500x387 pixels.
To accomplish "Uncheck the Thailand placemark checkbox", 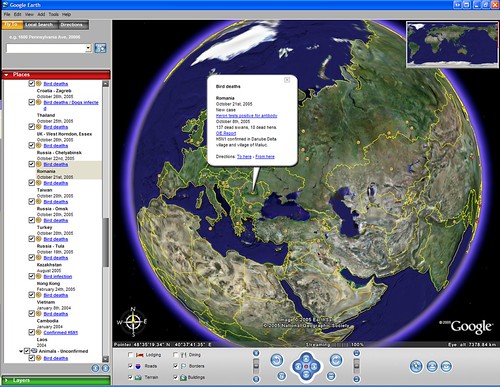I will (x=32, y=102).
